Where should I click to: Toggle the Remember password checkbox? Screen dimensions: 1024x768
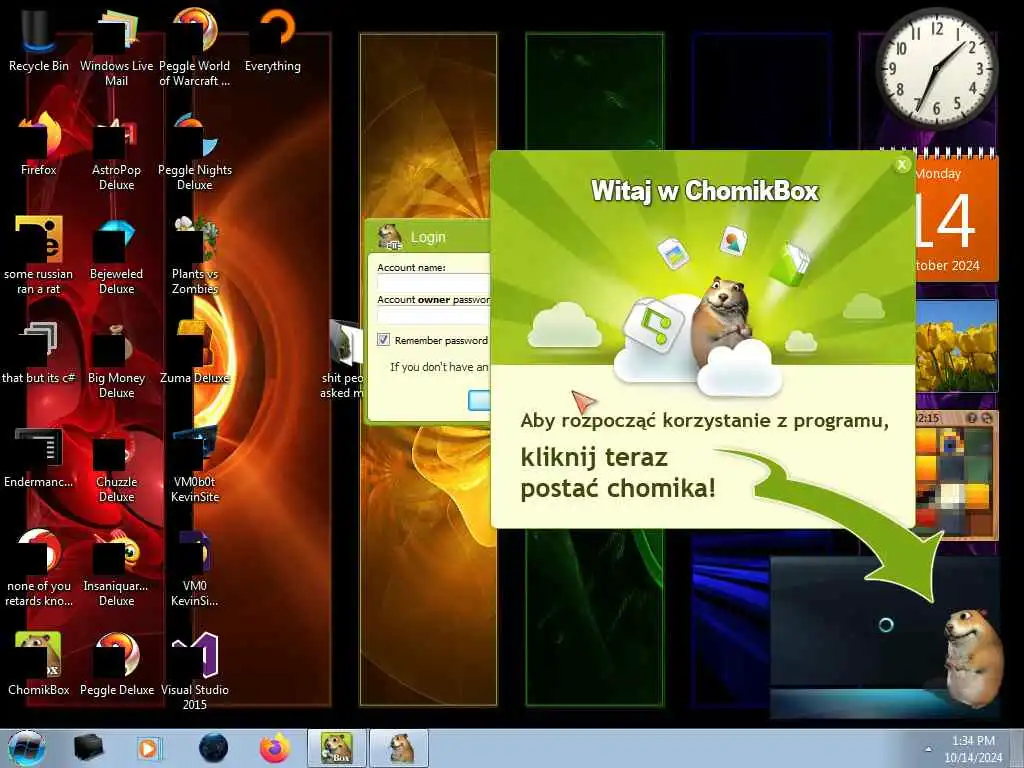(383, 340)
